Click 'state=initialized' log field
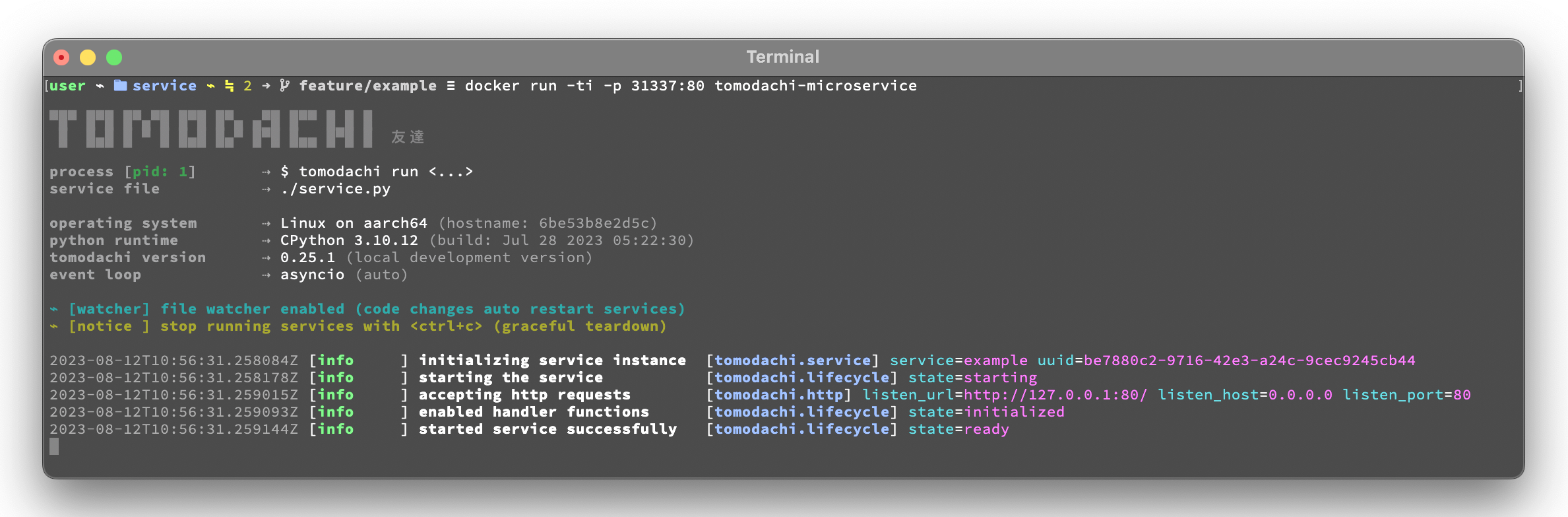The height and width of the screenshot is (517, 1568). 986,412
